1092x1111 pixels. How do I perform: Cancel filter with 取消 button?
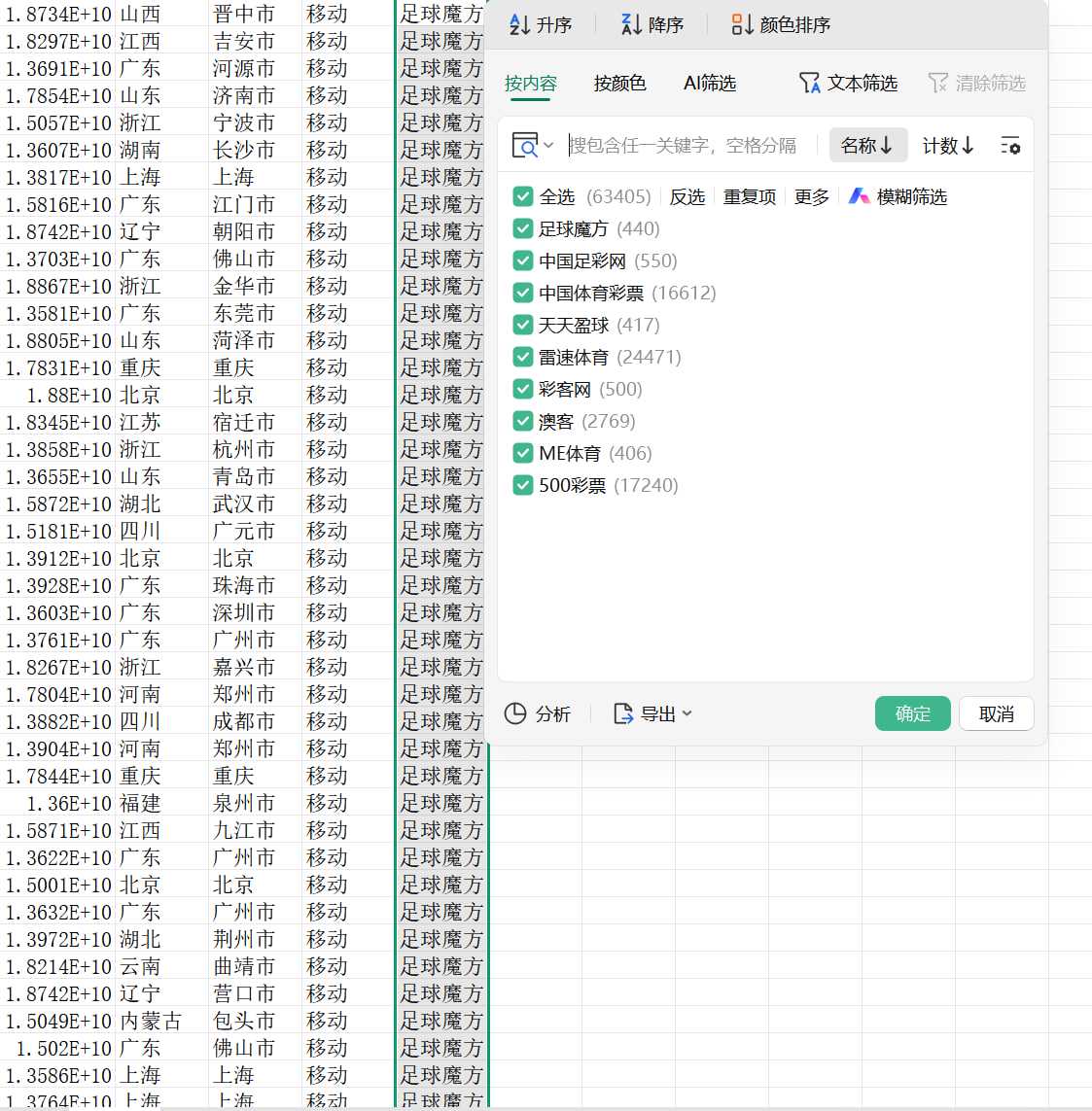click(997, 713)
